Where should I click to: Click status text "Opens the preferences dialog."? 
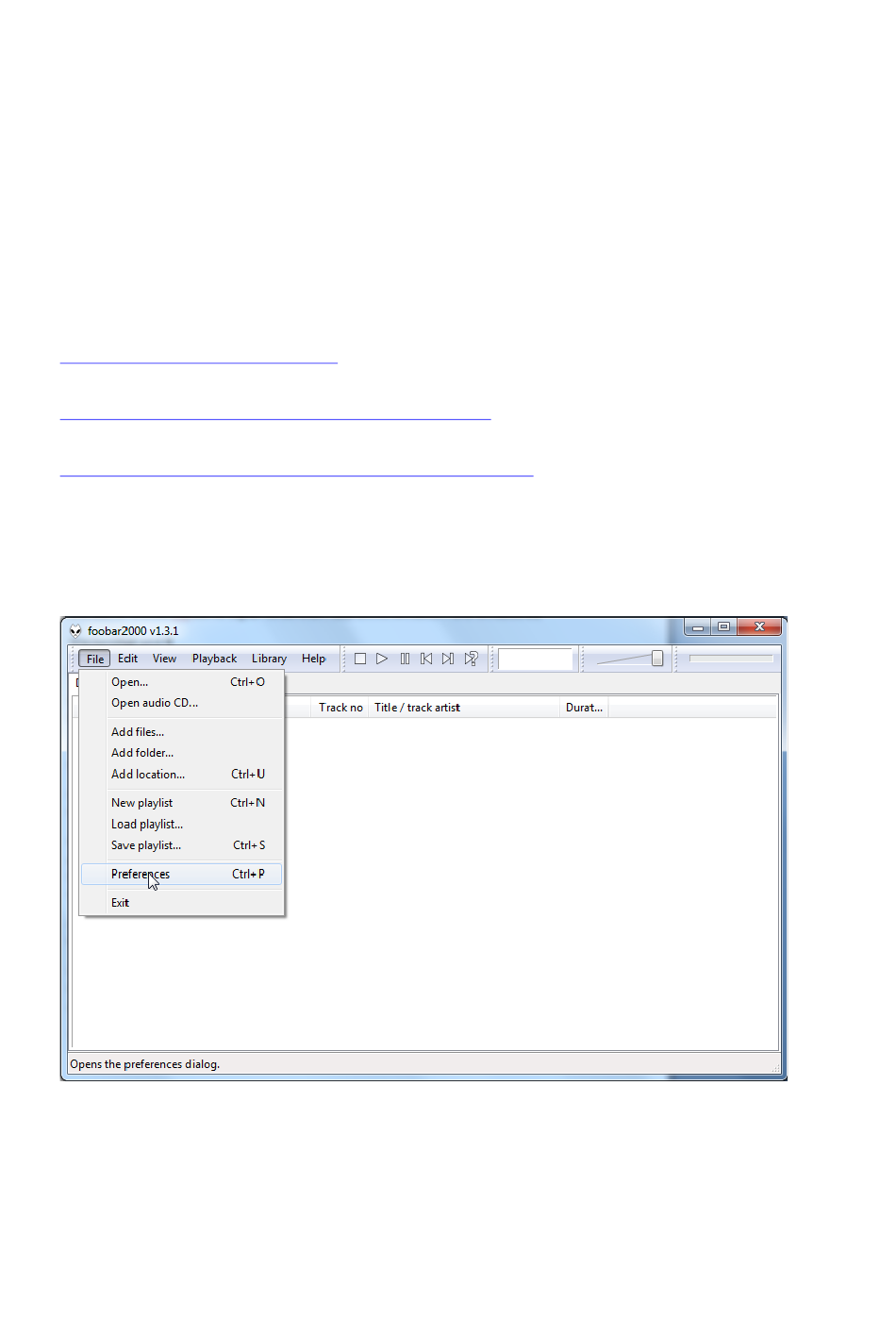[x=145, y=1064]
